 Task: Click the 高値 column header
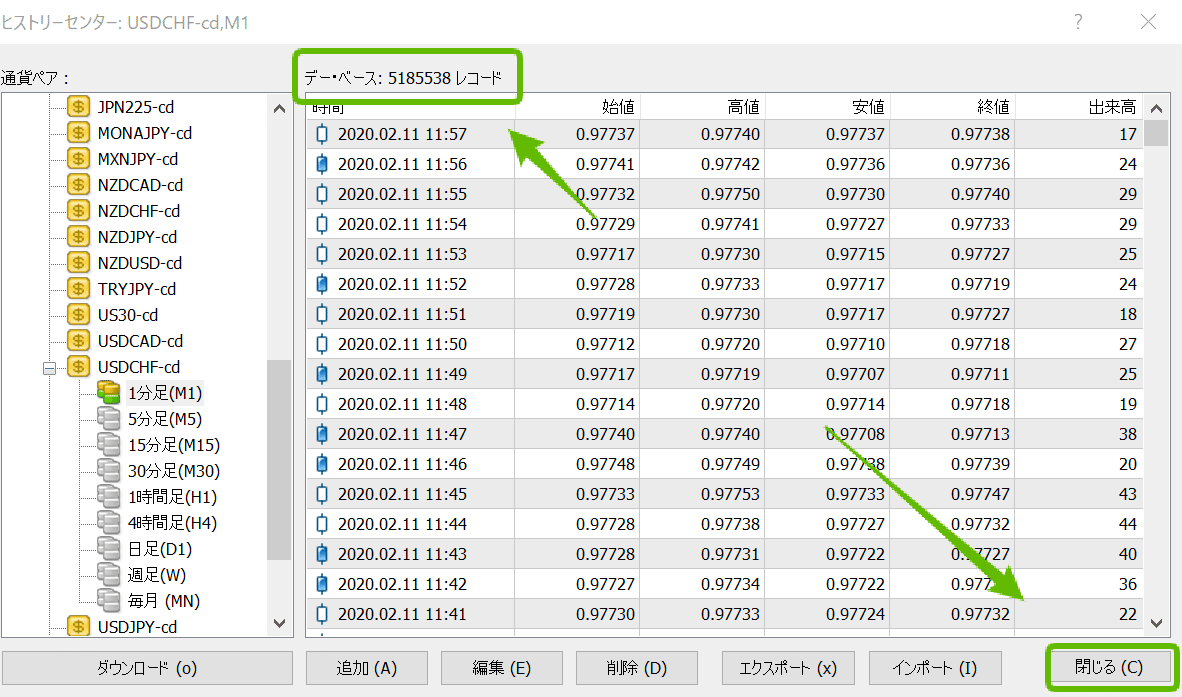[x=703, y=107]
